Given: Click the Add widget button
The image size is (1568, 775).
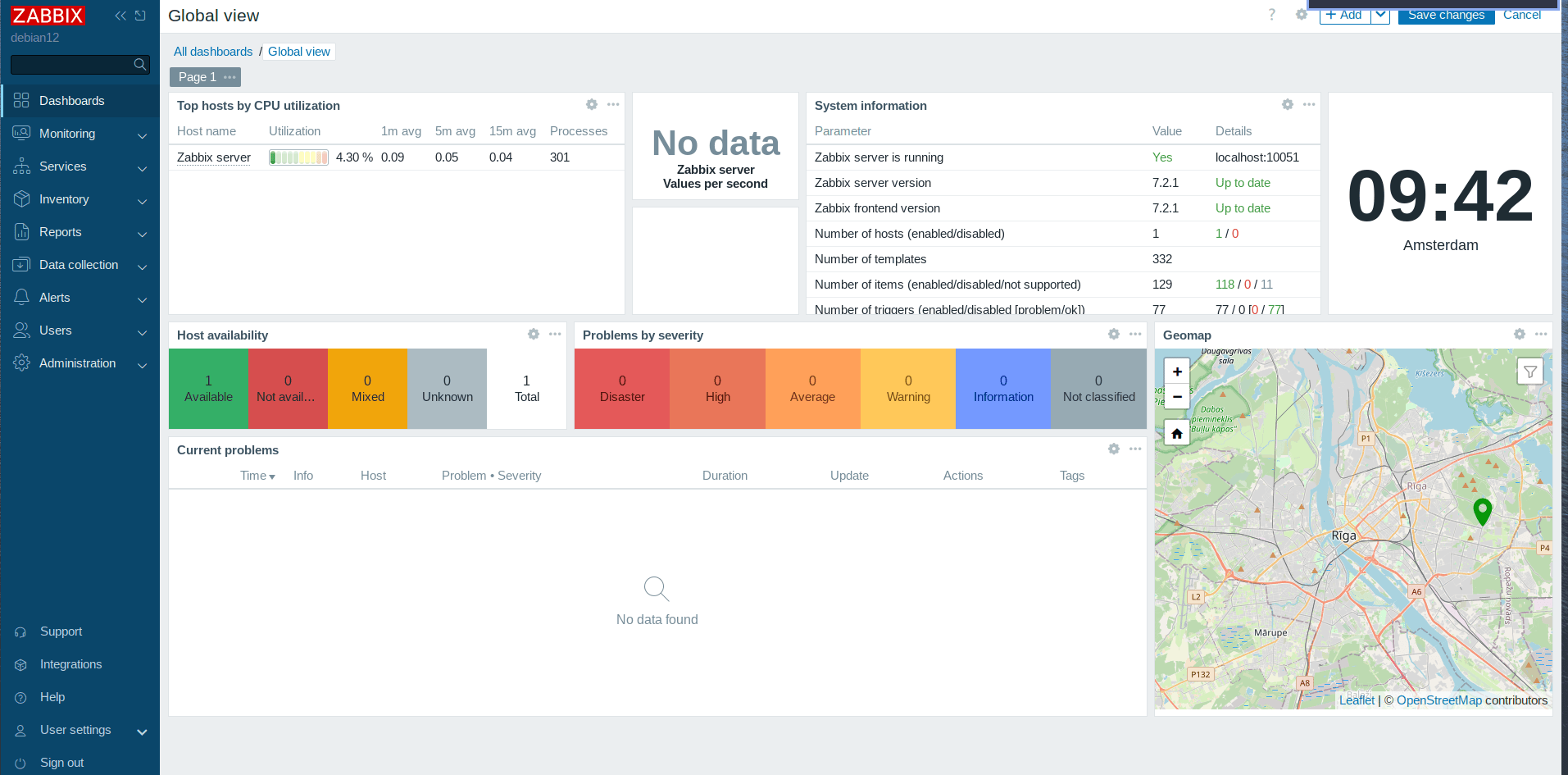Looking at the screenshot, I should 1345,15.
